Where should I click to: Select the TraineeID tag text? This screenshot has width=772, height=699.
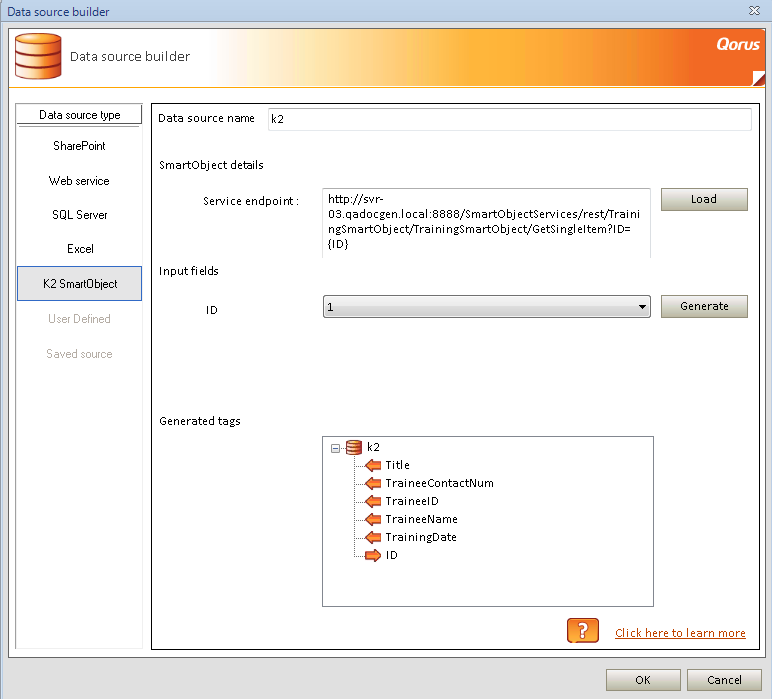pos(412,501)
